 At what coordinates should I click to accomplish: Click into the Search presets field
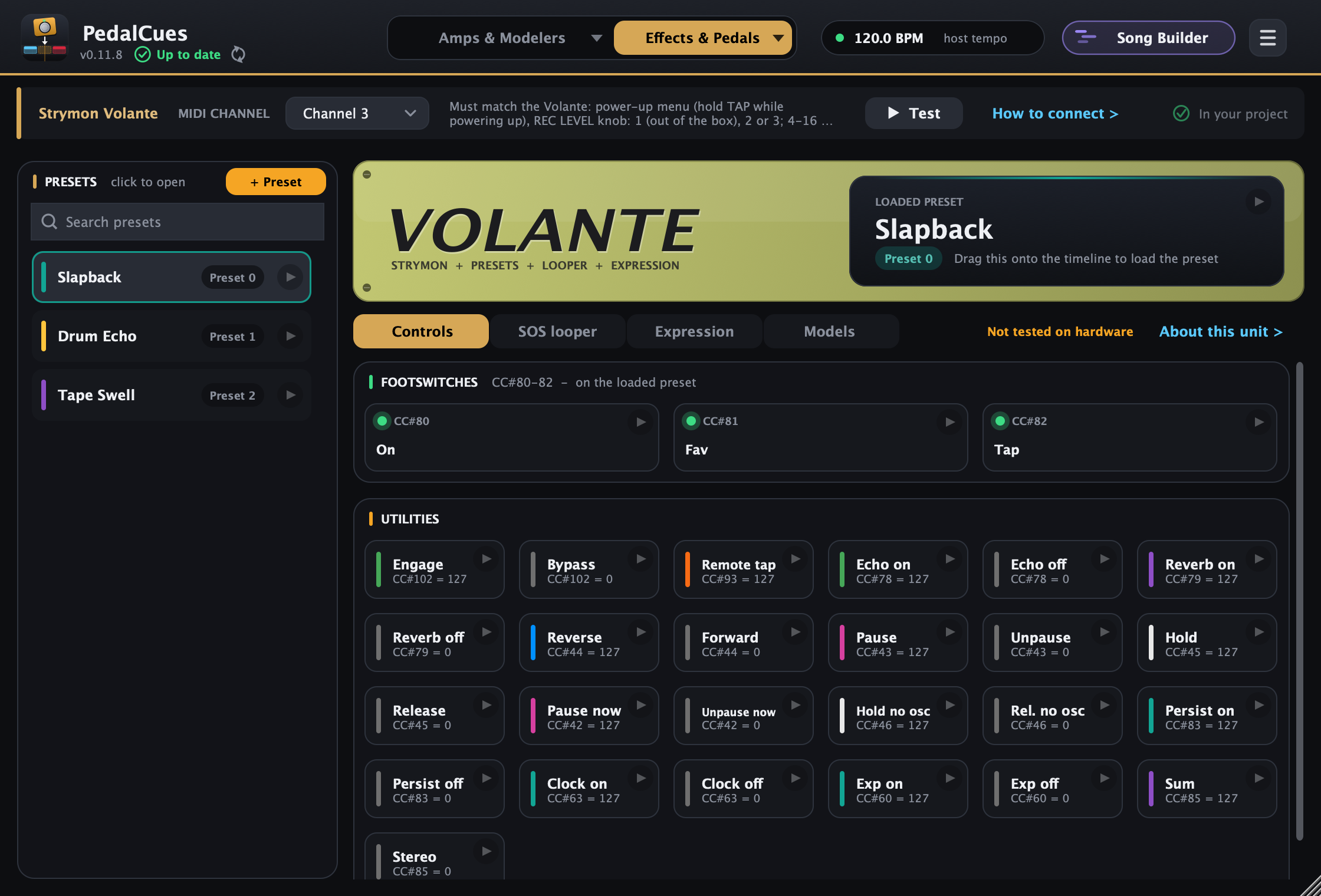click(177, 222)
